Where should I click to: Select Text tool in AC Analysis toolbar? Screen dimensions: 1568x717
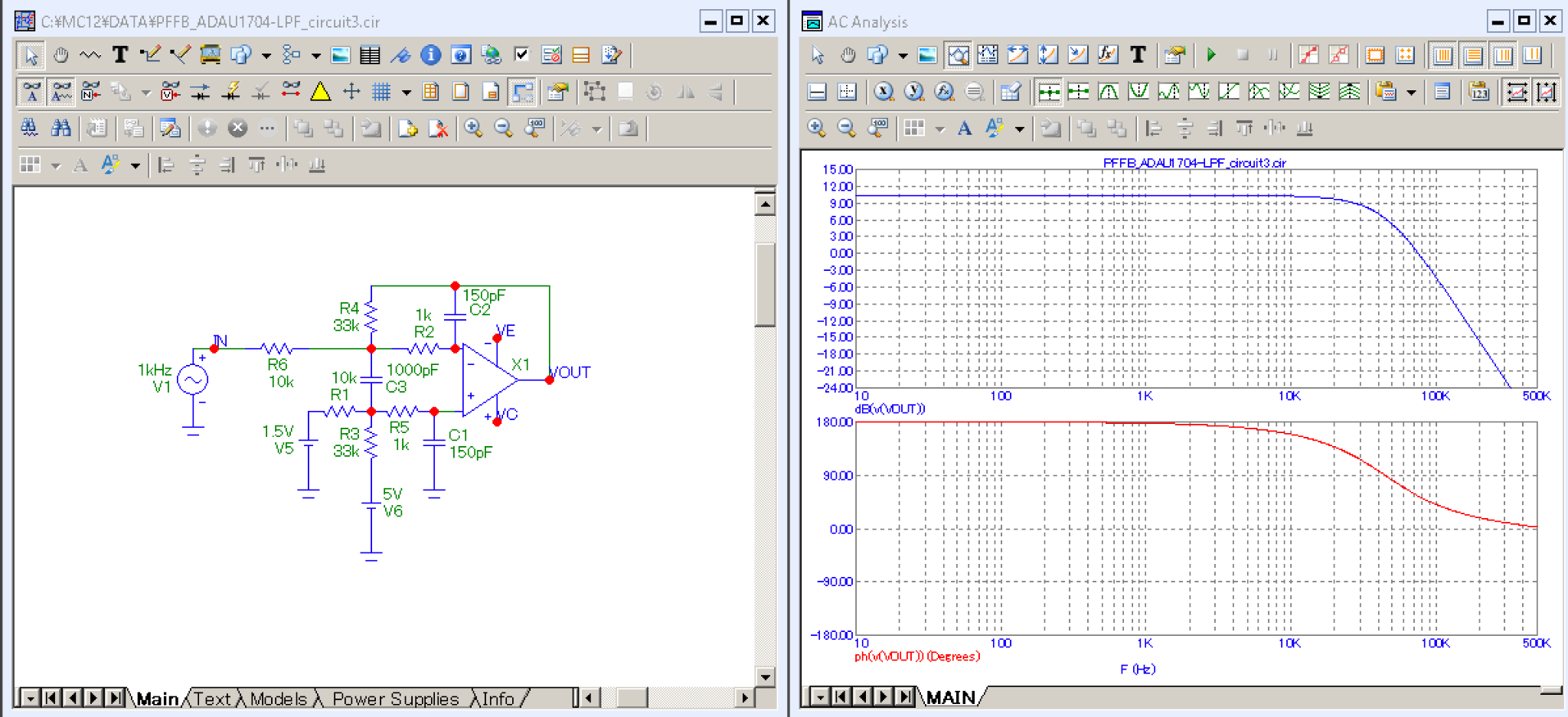coord(1138,55)
